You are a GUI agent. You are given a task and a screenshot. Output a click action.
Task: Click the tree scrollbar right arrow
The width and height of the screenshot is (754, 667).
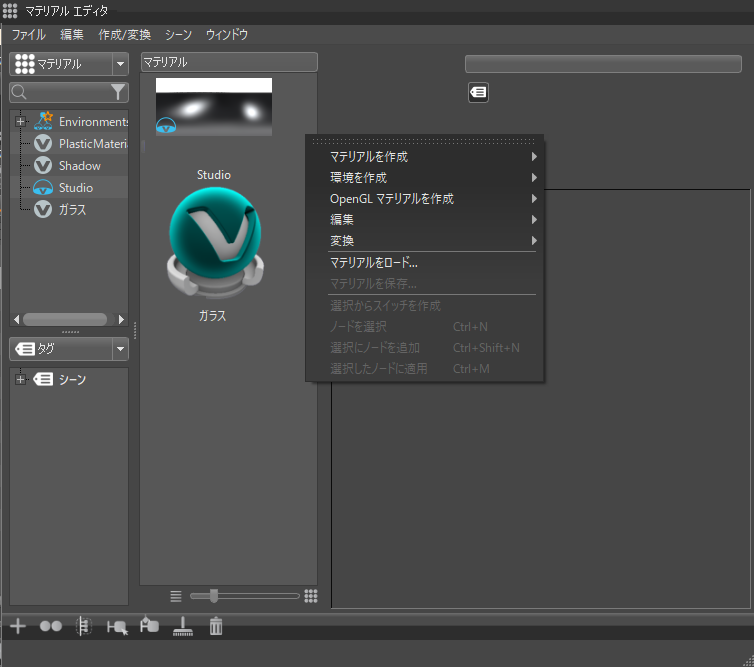(x=121, y=319)
